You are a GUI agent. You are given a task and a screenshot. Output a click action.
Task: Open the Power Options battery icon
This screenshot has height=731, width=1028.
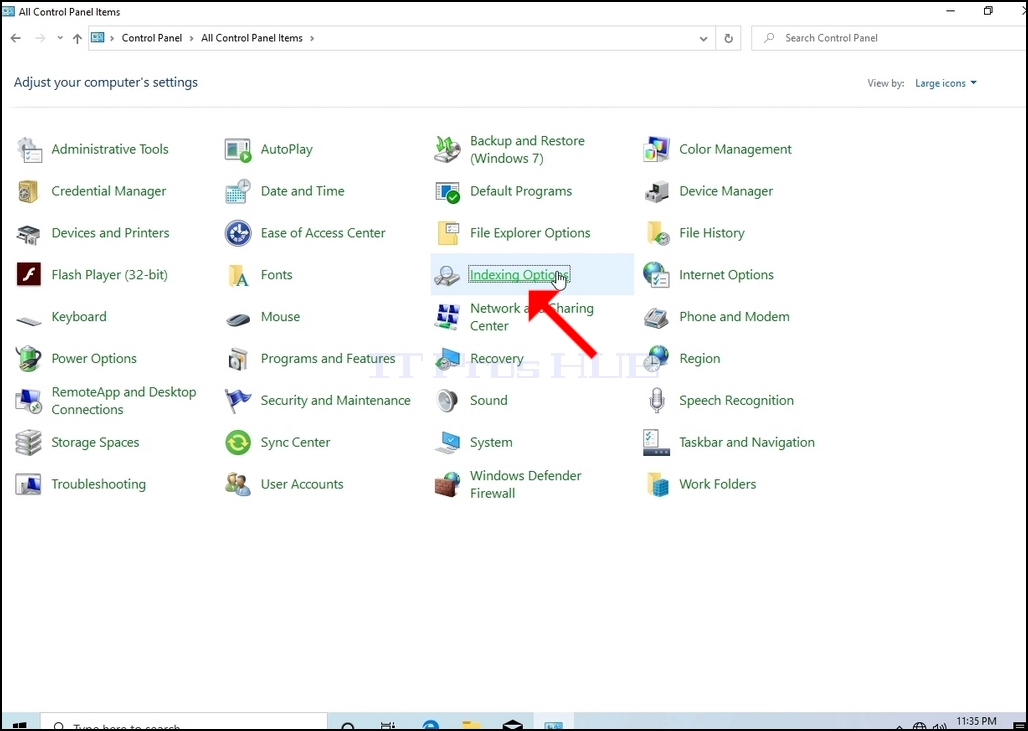click(x=29, y=359)
